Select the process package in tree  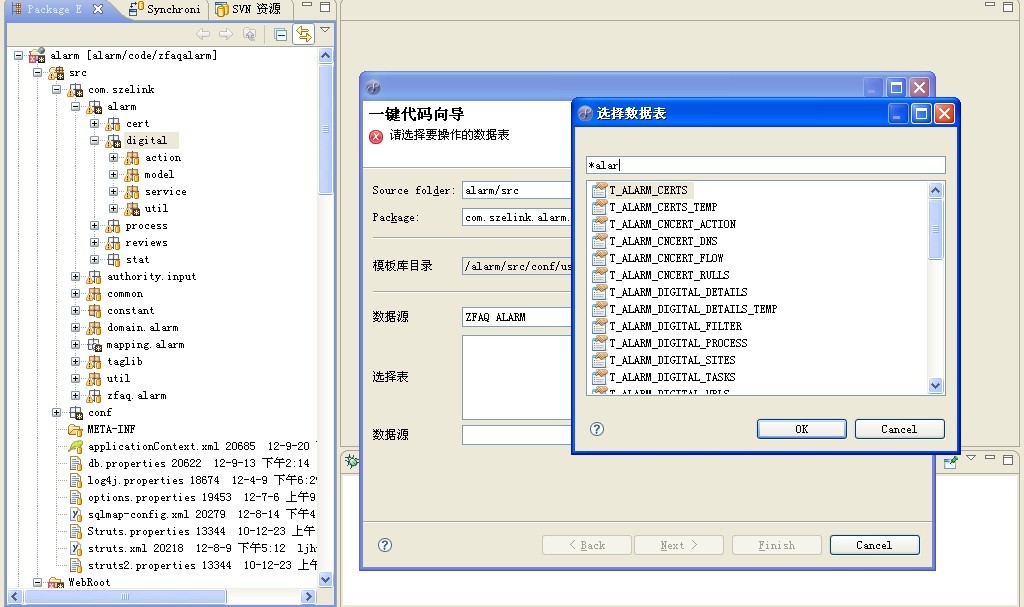pyautogui.click(x=146, y=225)
